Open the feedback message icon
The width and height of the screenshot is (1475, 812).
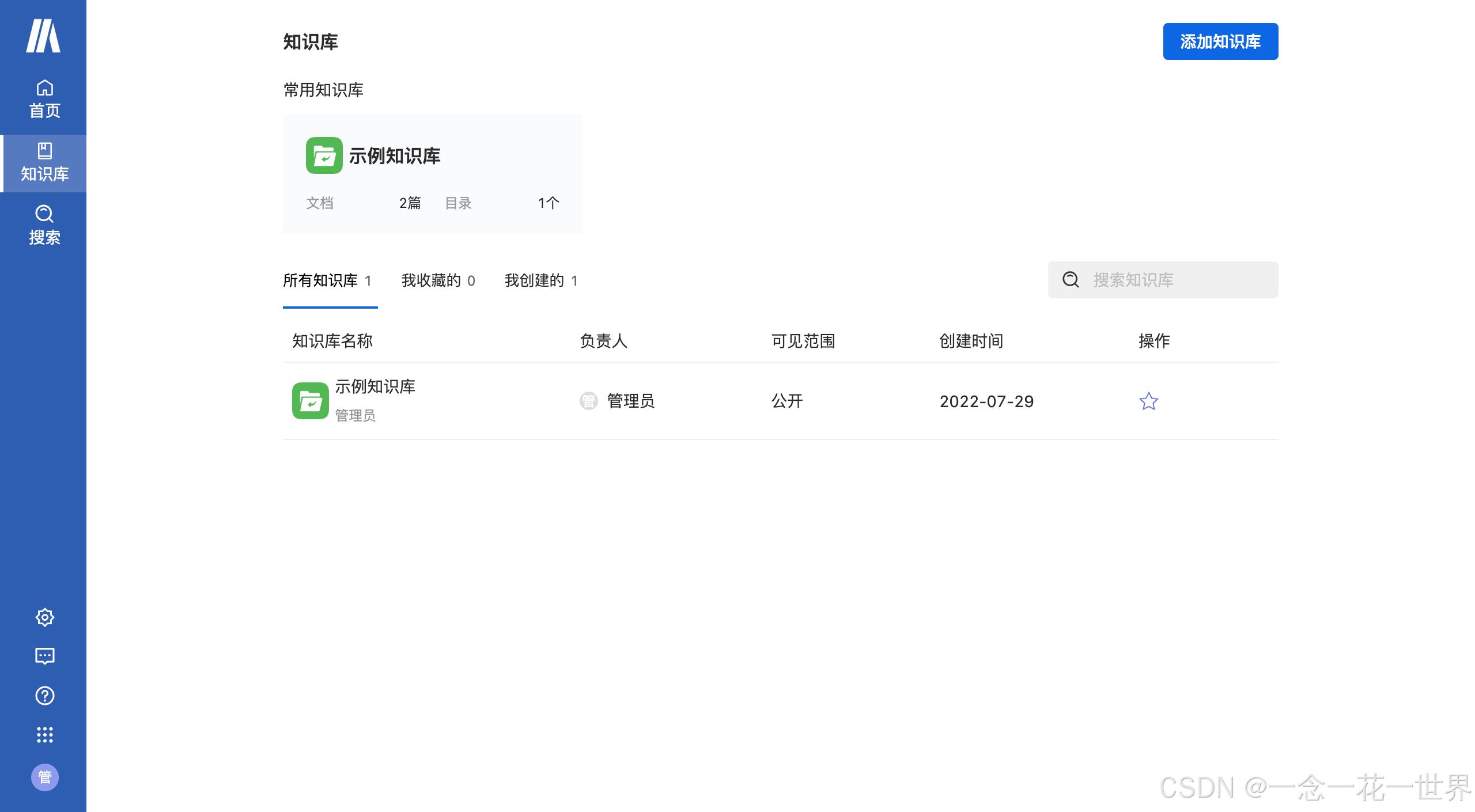click(x=45, y=657)
